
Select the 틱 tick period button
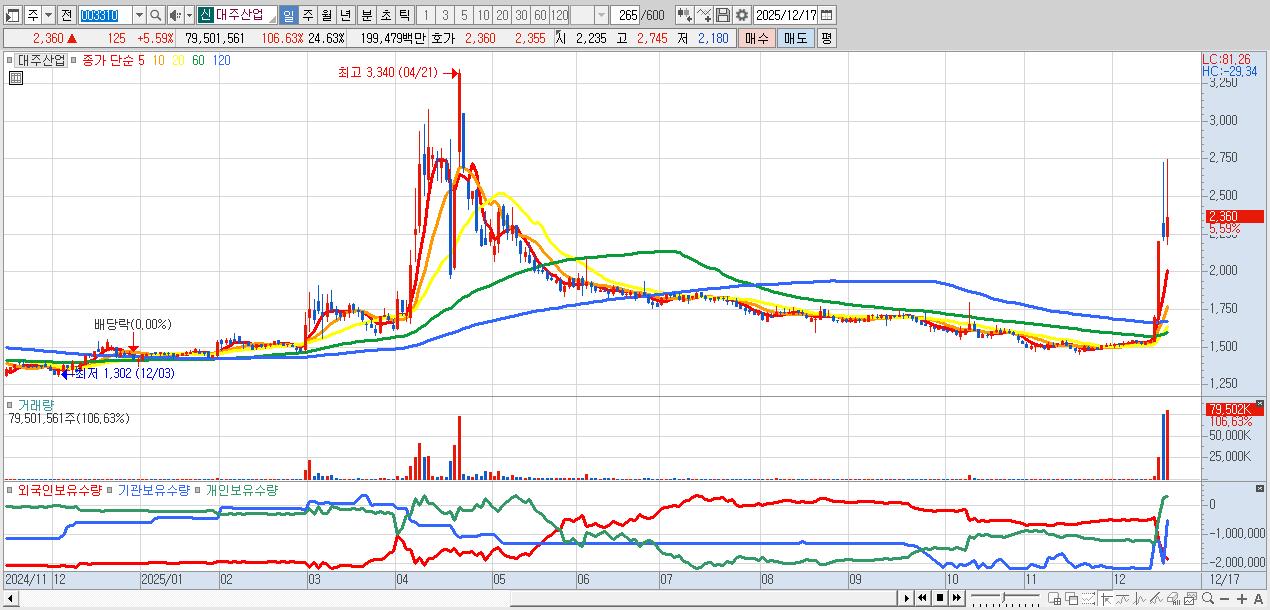(x=404, y=15)
